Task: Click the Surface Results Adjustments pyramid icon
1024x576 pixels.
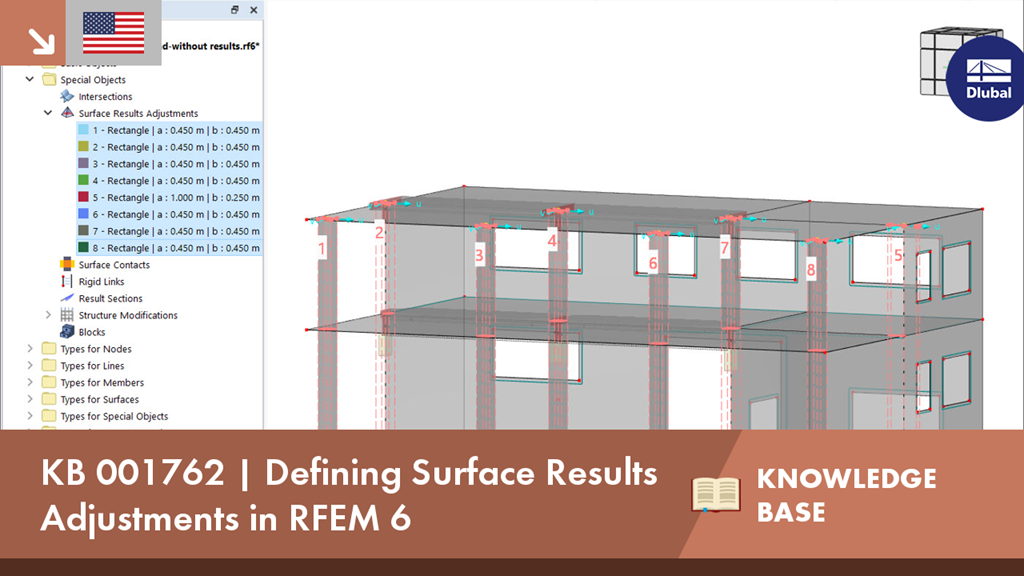Action: 67,112
